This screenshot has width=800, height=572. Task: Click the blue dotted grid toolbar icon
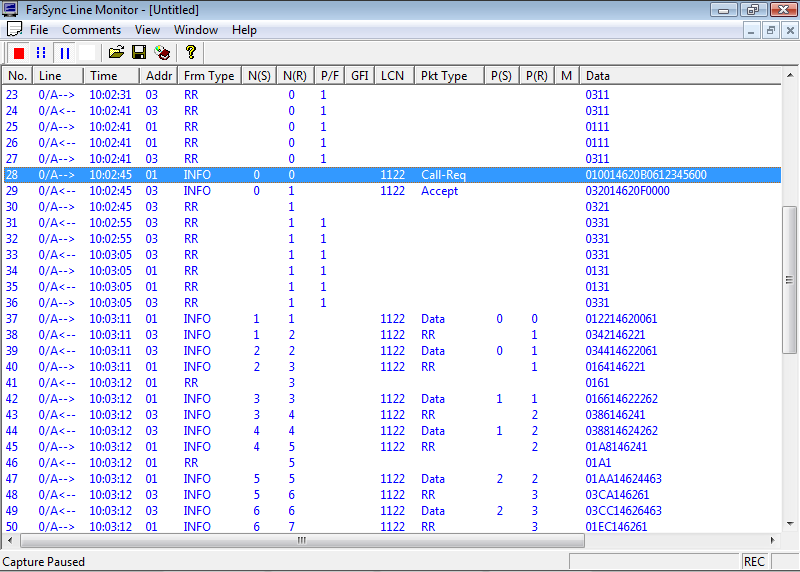pyautogui.click(x=41, y=53)
